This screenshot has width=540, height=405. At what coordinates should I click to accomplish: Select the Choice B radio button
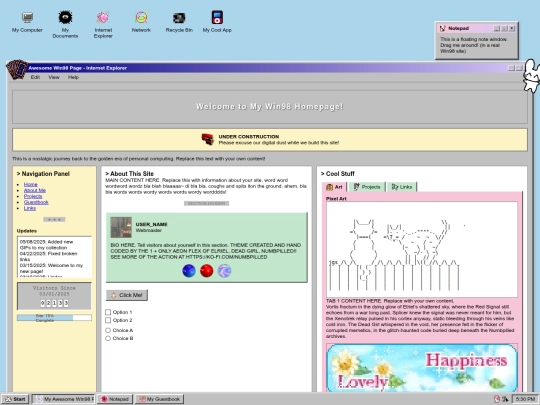pos(108,339)
